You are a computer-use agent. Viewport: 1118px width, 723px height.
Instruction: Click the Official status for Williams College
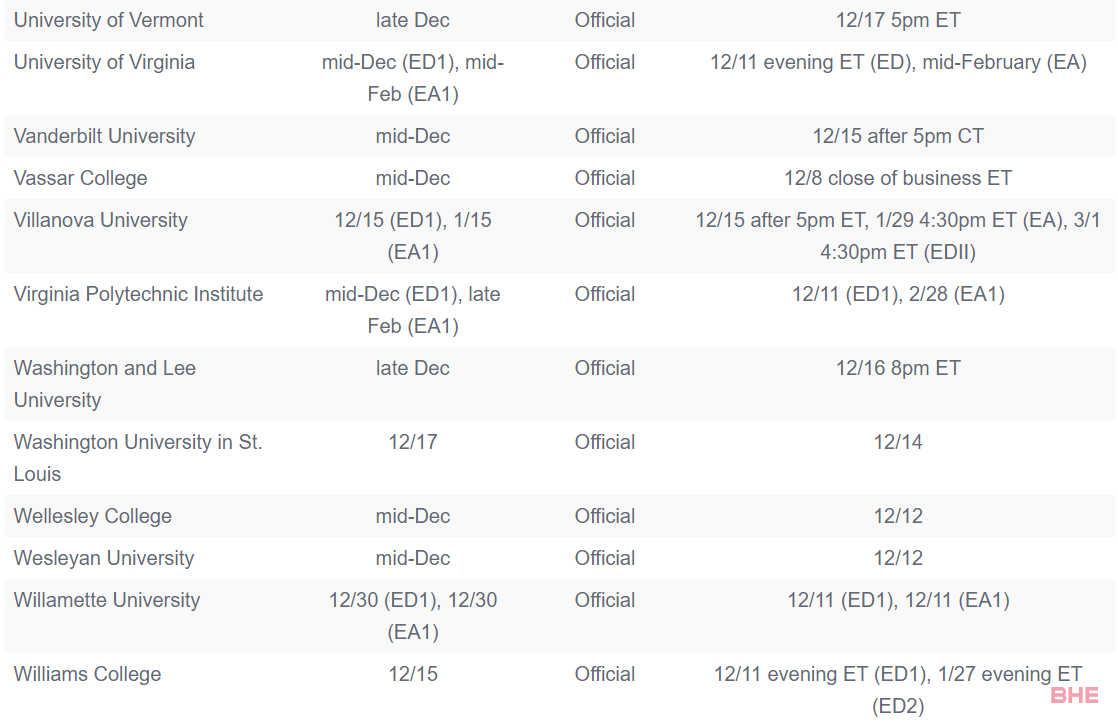click(x=605, y=675)
